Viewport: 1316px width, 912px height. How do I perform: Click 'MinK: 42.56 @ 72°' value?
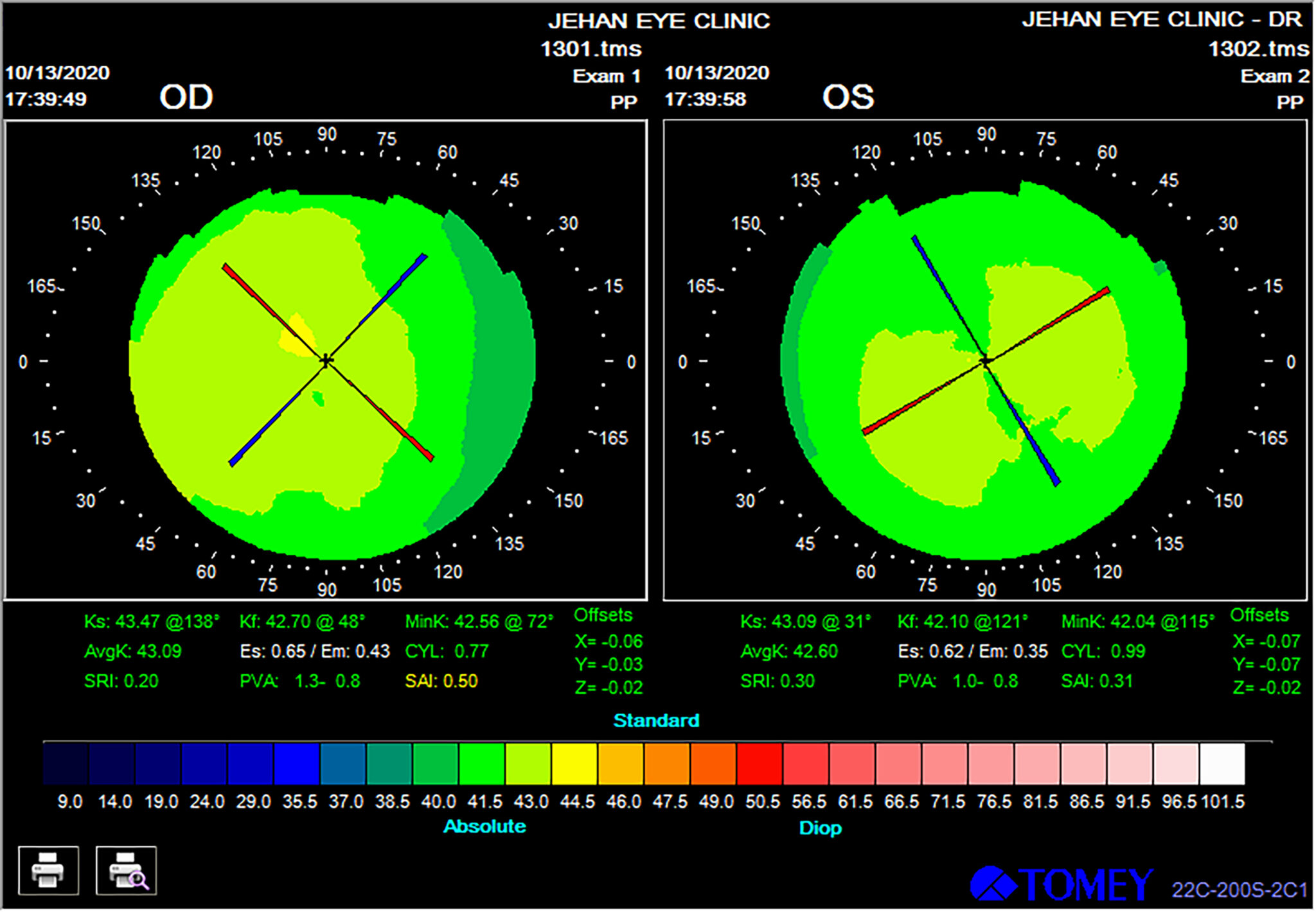(x=479, y=622)
